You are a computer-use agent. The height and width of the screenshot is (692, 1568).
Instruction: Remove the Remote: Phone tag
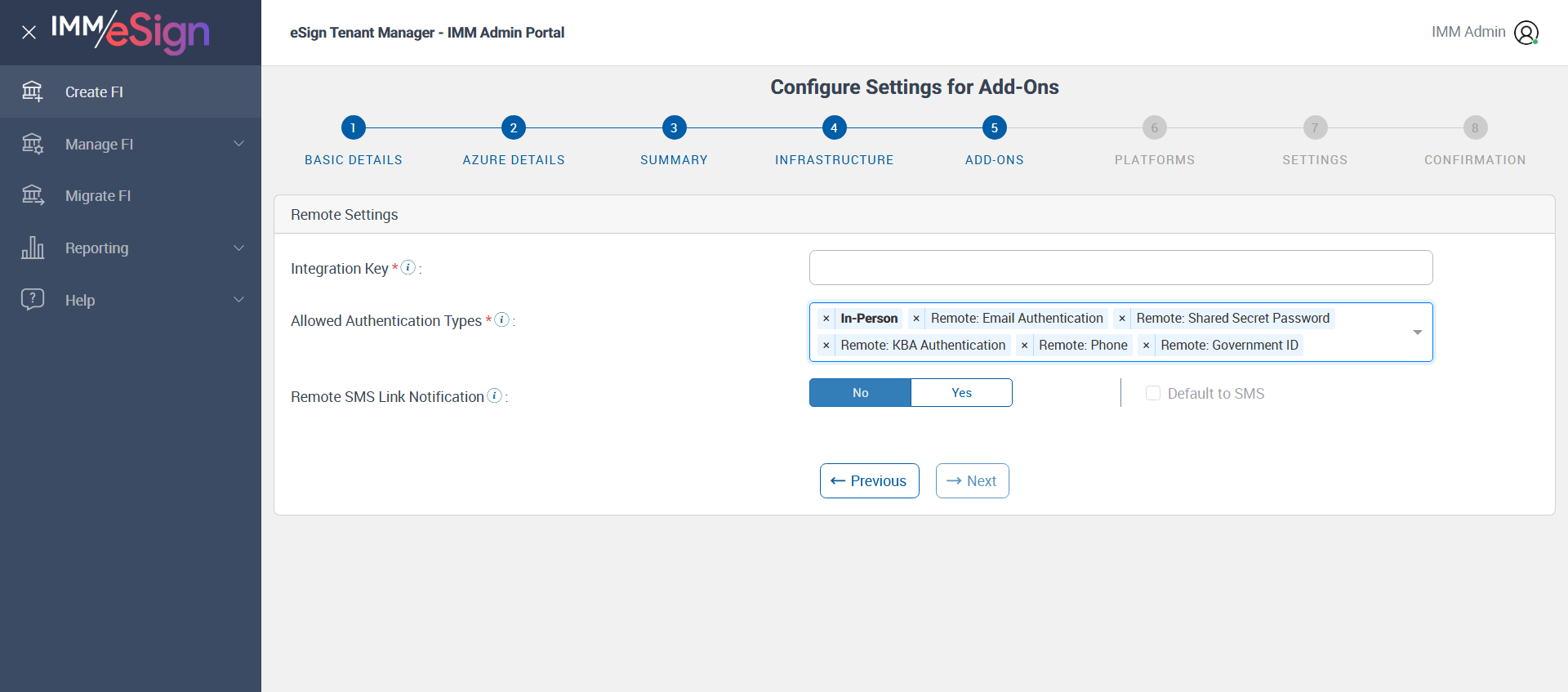coord(1024,346)
